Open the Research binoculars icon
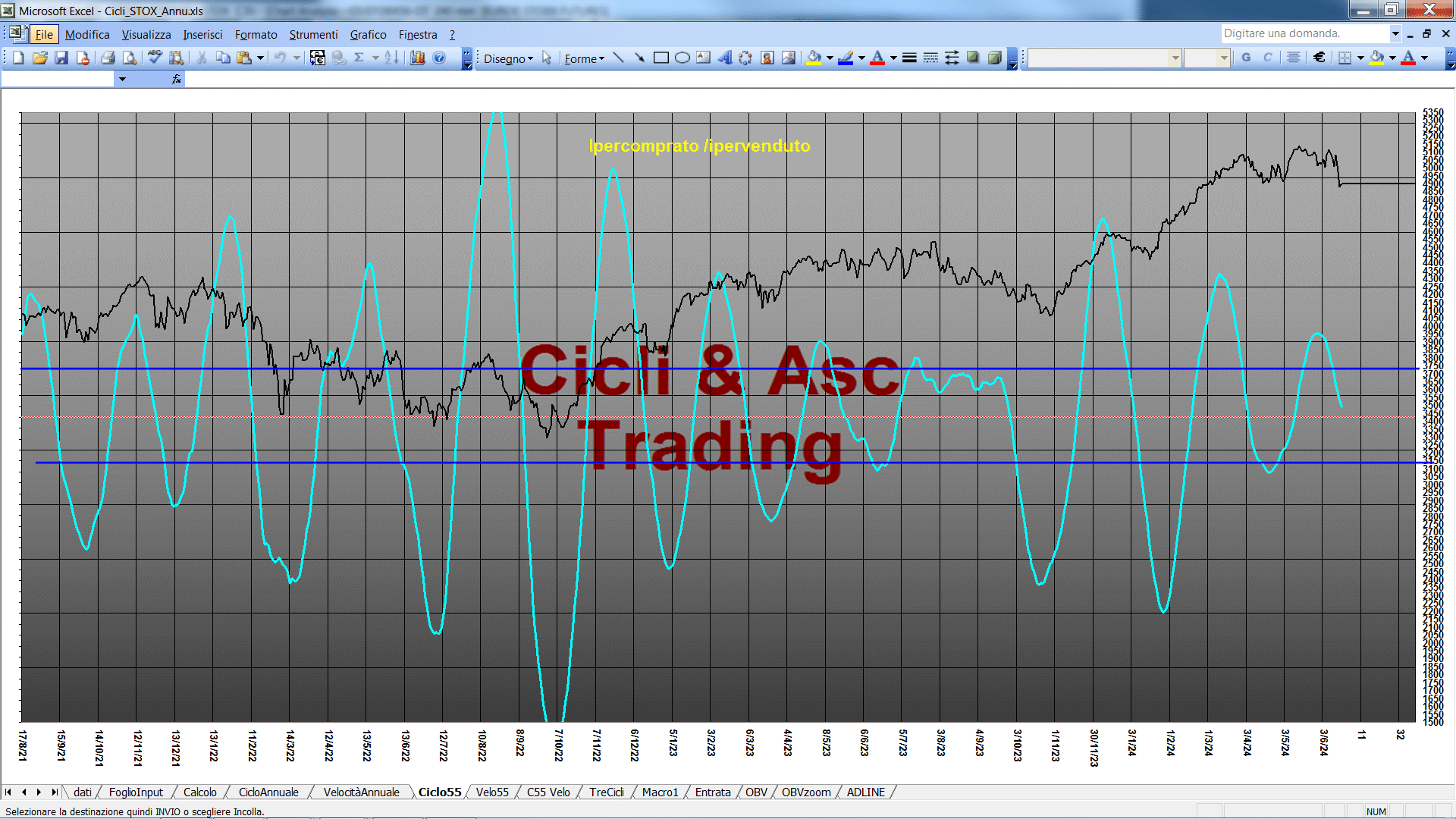Viewport: 1456px width, 819px height. (x=176, y=58)
